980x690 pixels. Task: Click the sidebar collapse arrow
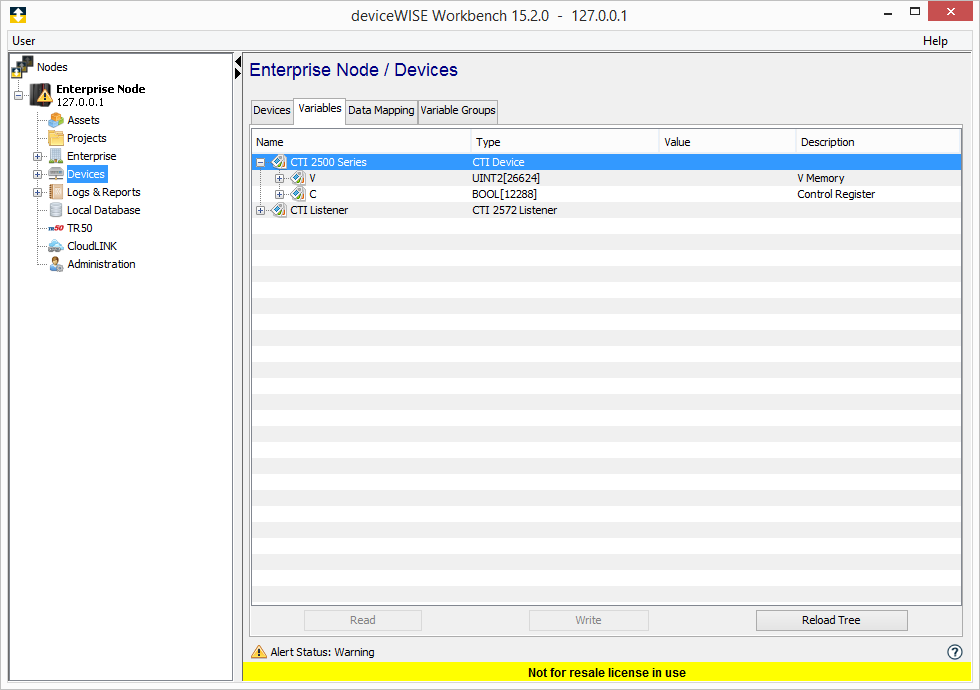coord(237,60)
